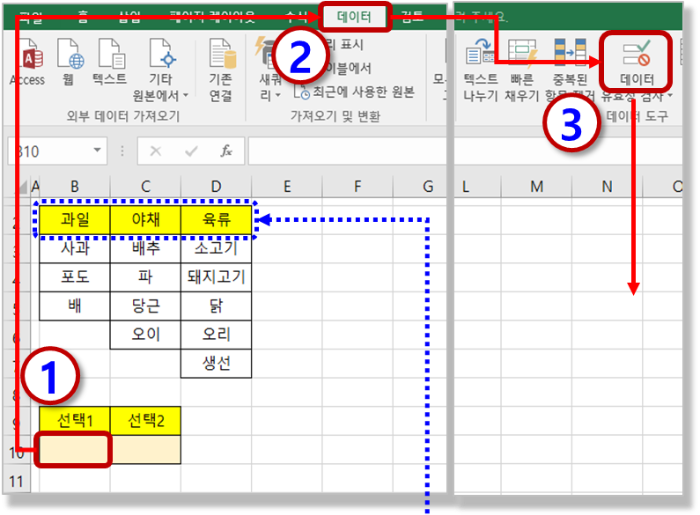Select cell containing 소고기
The image size is (700, 515).
point(216,249)
